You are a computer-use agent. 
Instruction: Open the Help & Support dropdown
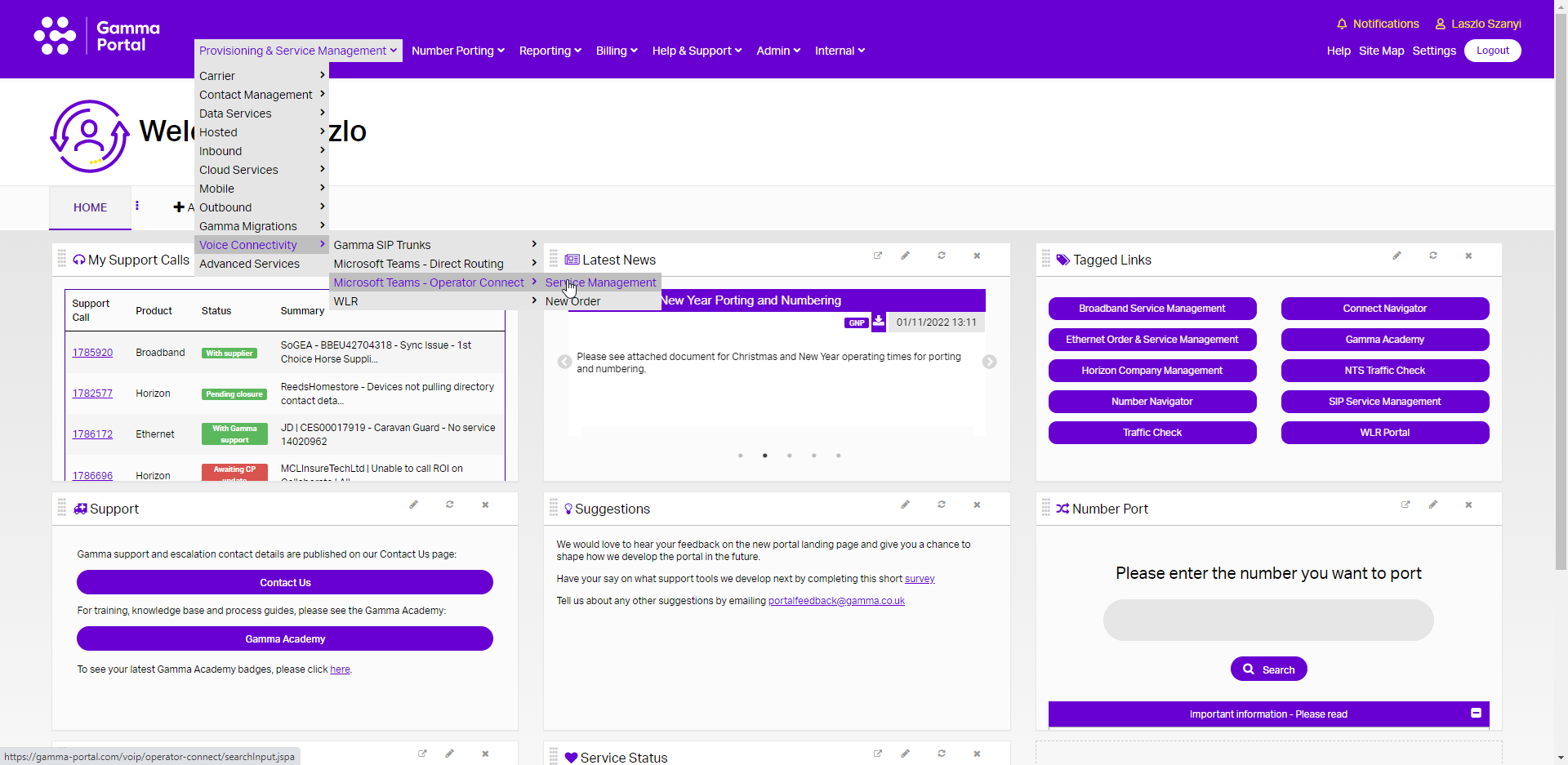click(x=697, y=51)
